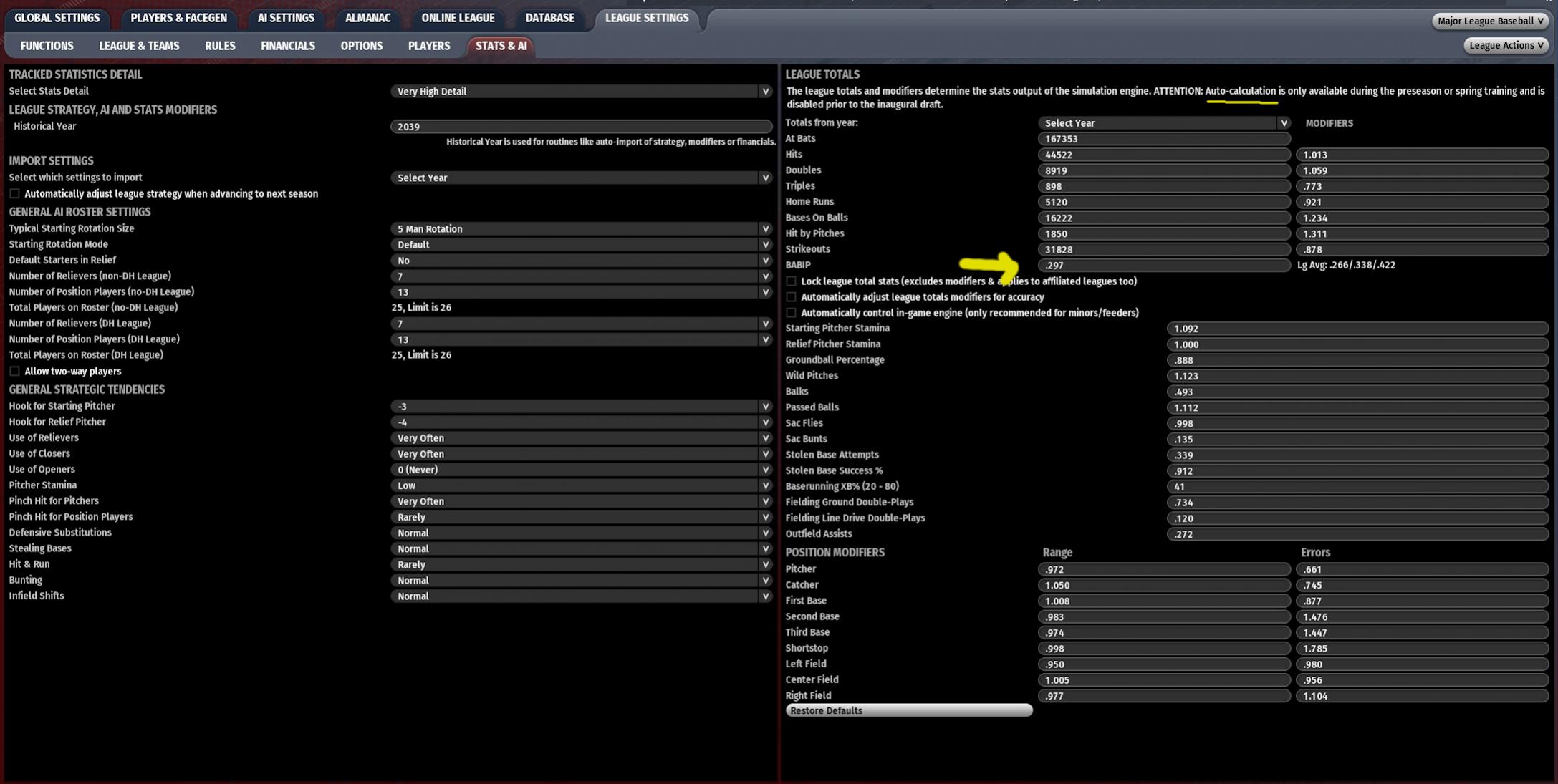This screenshot has height=784, width=1558.
Task: Enable automatically adjust league strategy checkbox
Action: 14,194
